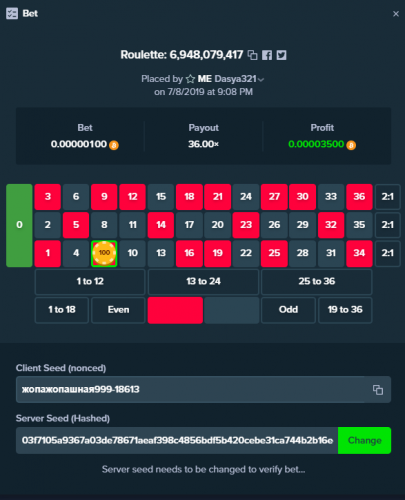
Task: Click the bitcoin coin icon beside Profit
Action: 351,145
